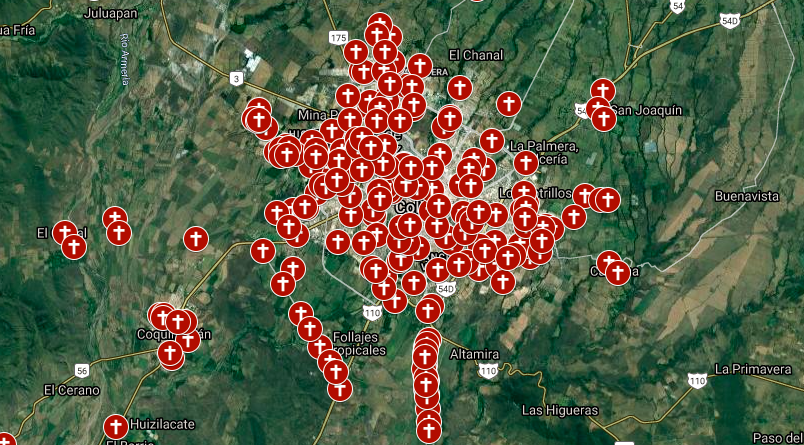This screenshot has width=804, height=445.
Task: Click the cross marker beside the Huizilacate label
Action: pos(116,427)
